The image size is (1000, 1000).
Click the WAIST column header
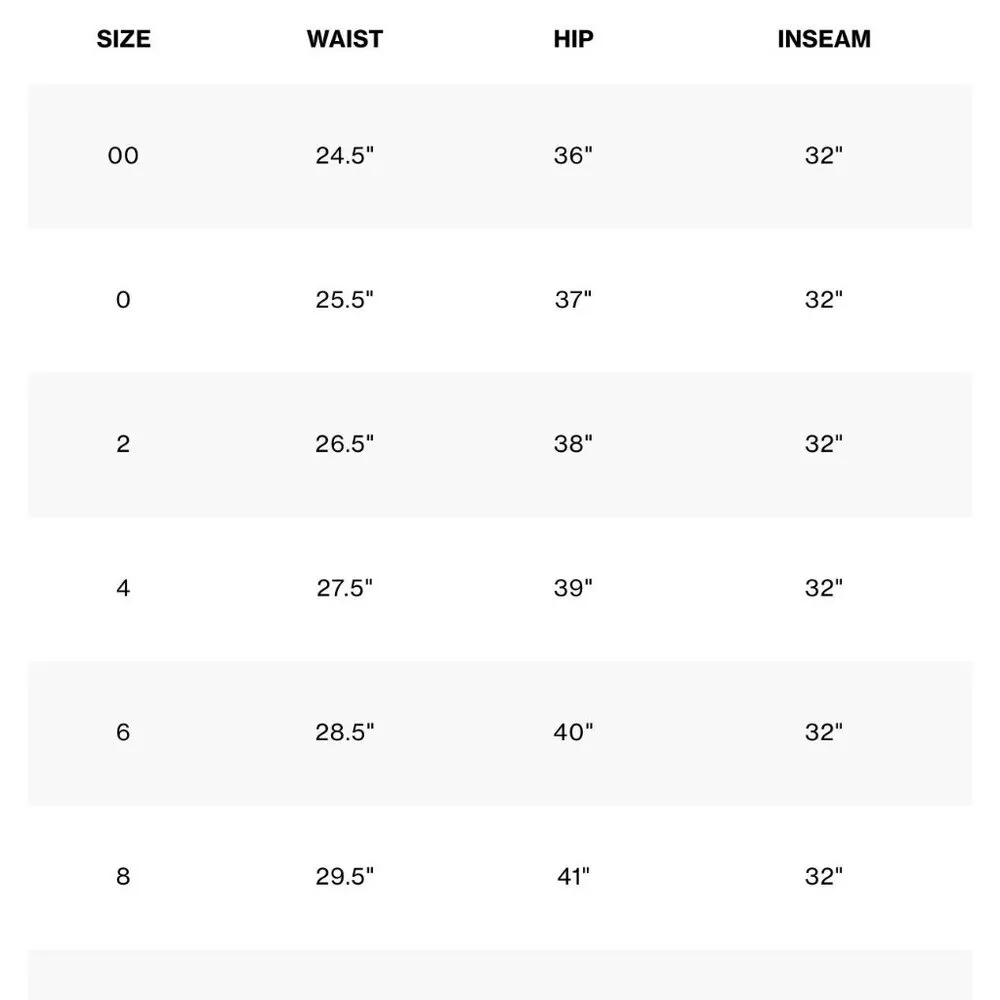click(344, 39)
